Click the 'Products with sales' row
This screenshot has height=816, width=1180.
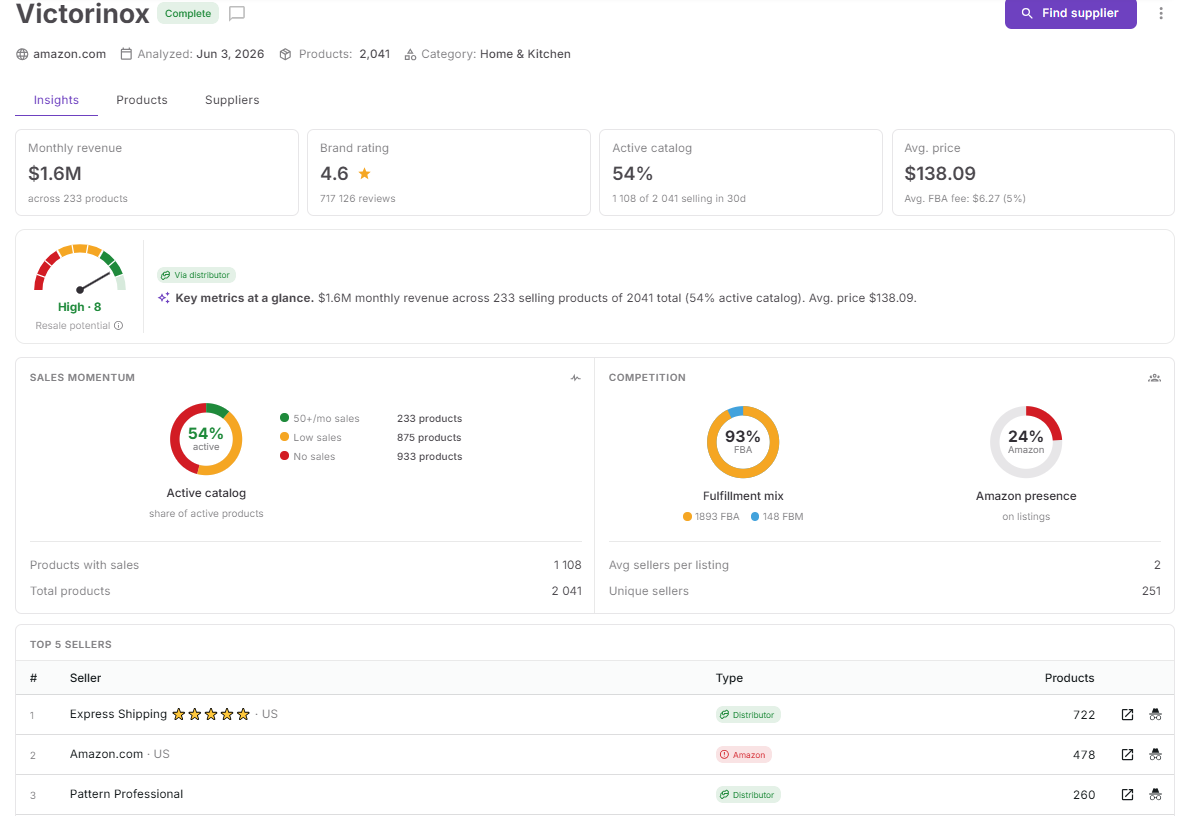point(306,565)
